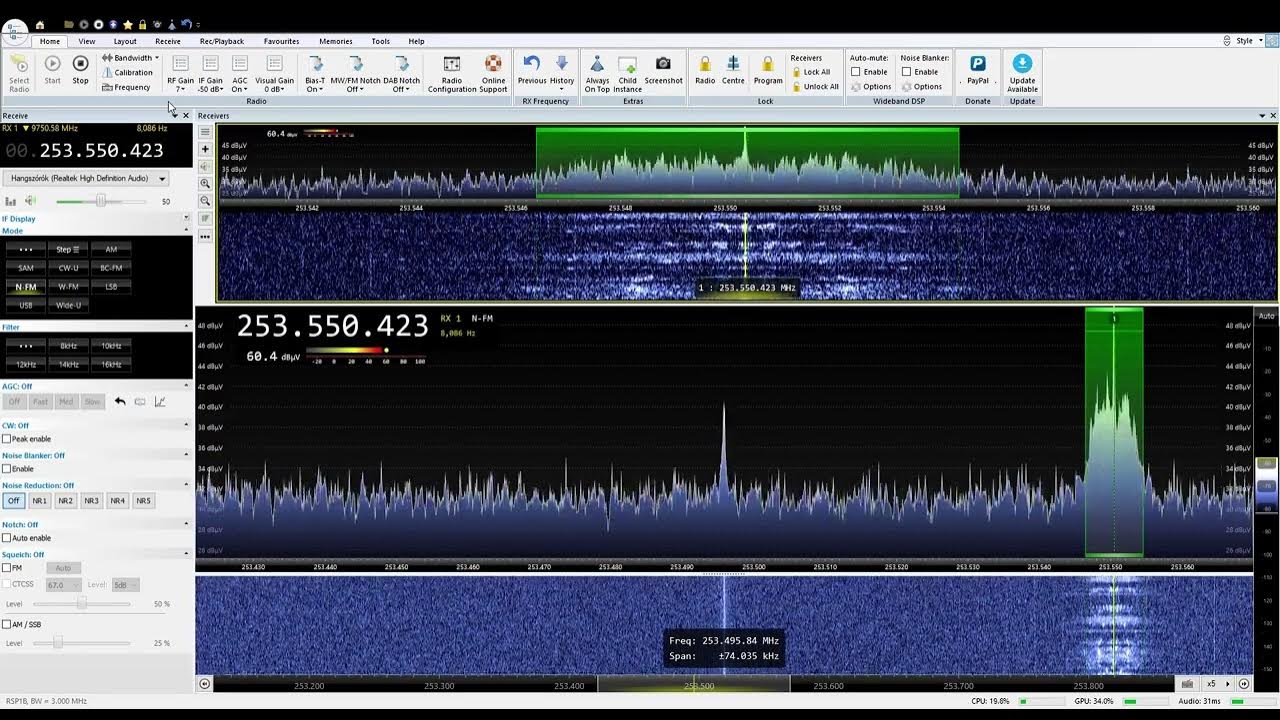The image size is (1280, 720).
Task: Open the Radio Configuration tool
Action: click(452, 65)
